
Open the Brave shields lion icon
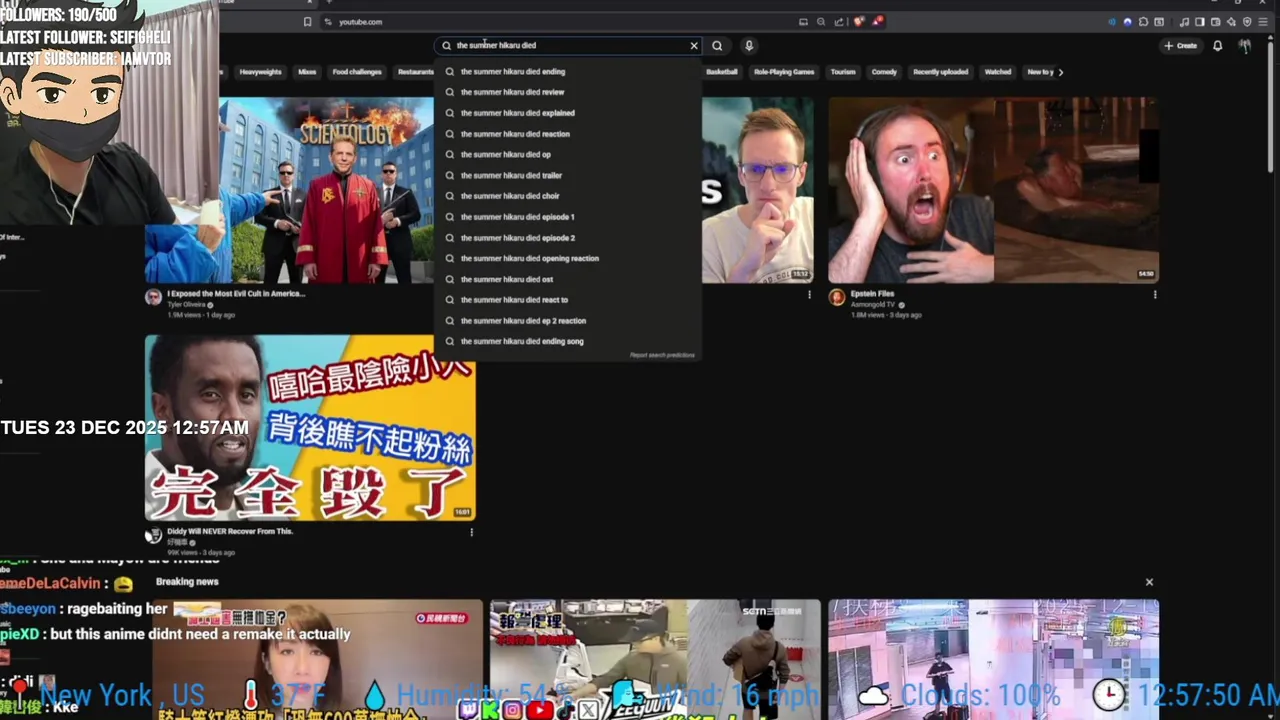click(860, 22)
